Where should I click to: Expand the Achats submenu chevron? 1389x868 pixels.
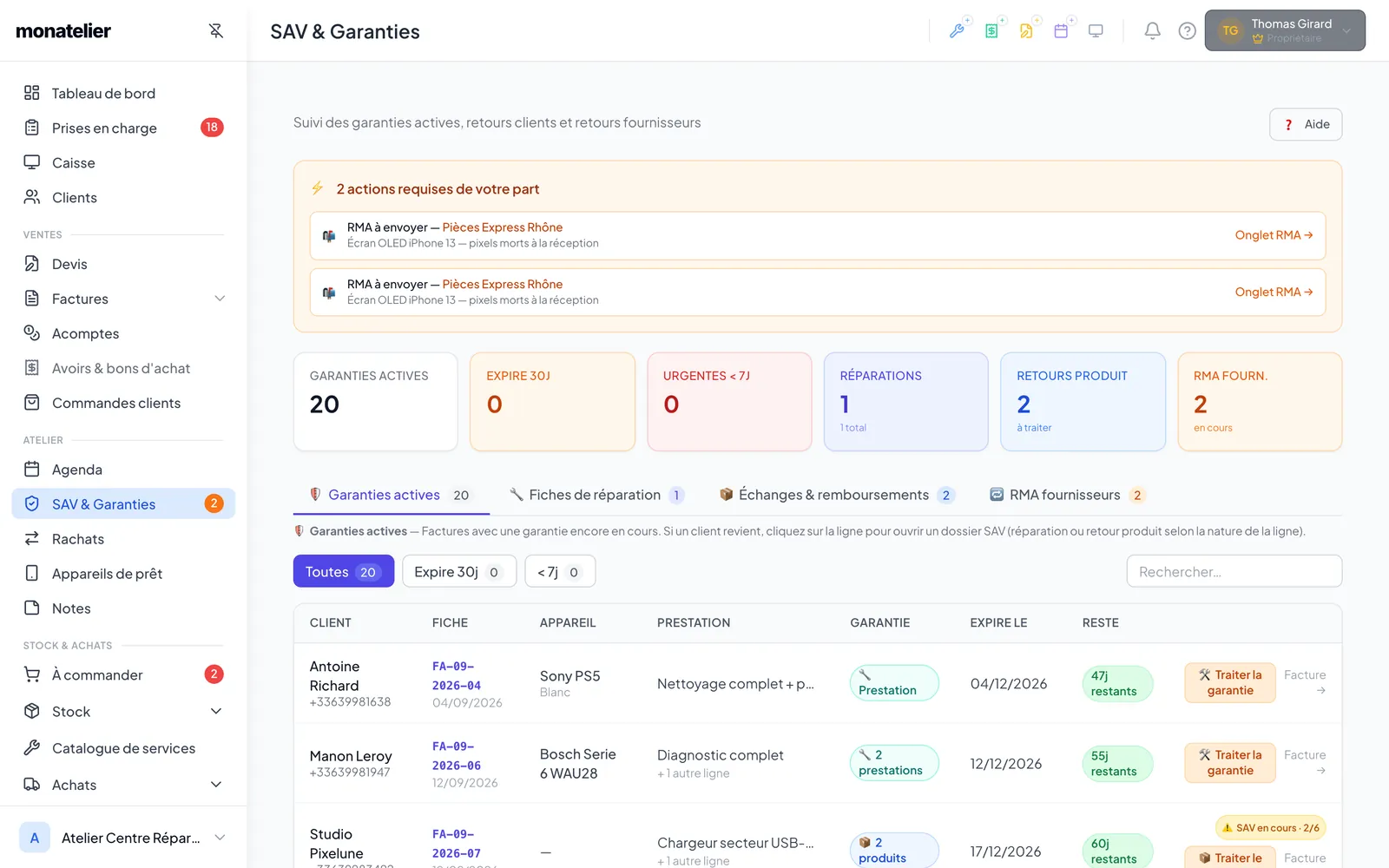pos(216,785)
